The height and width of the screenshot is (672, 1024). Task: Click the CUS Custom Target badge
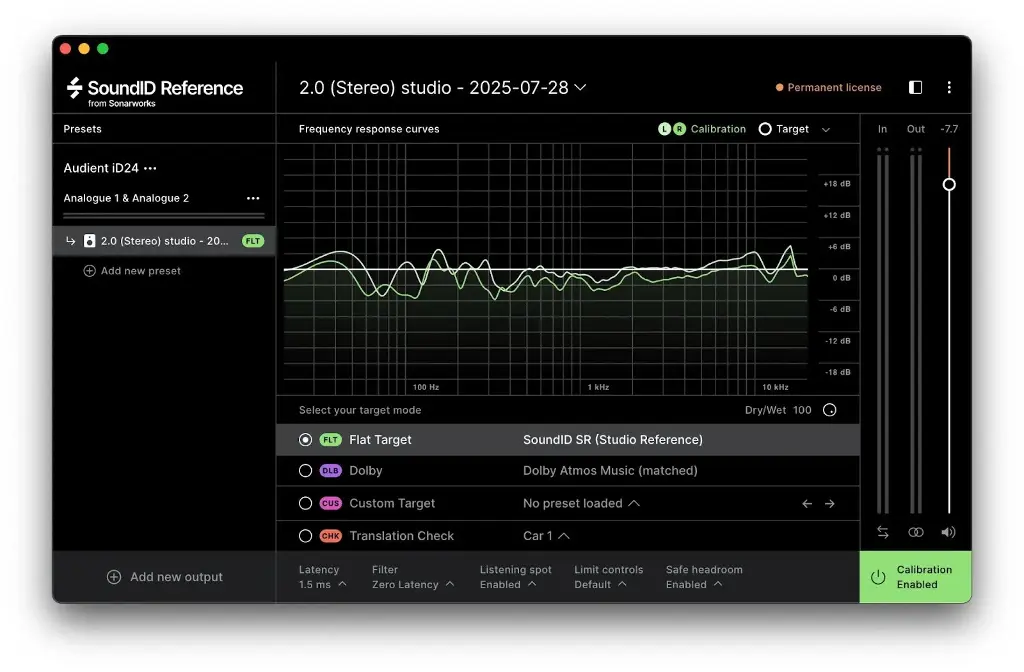pyautogui.click(x=330, y=504)
